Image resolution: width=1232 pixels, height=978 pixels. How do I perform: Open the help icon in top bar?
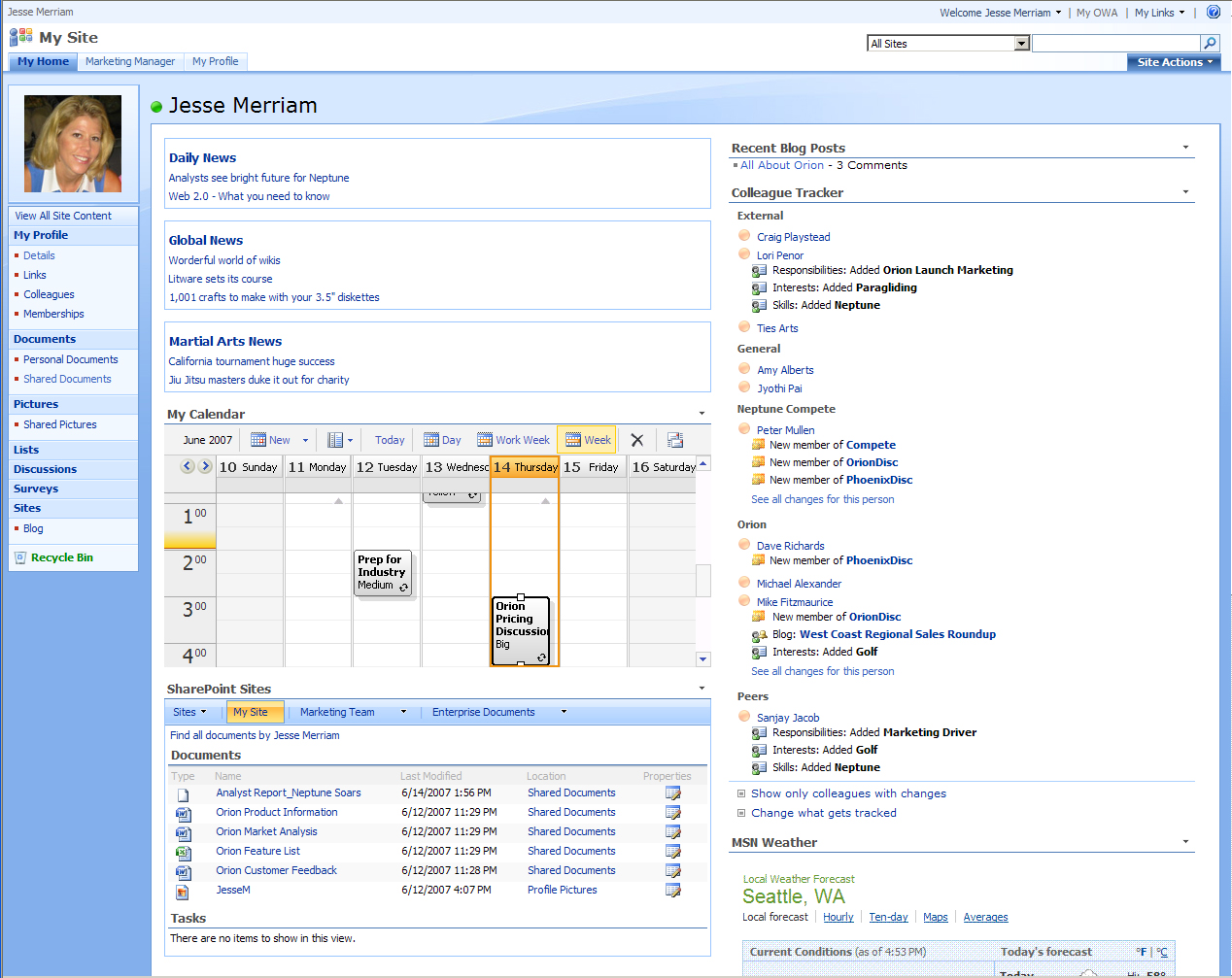pyautogui.click(x=1214, y=13)
